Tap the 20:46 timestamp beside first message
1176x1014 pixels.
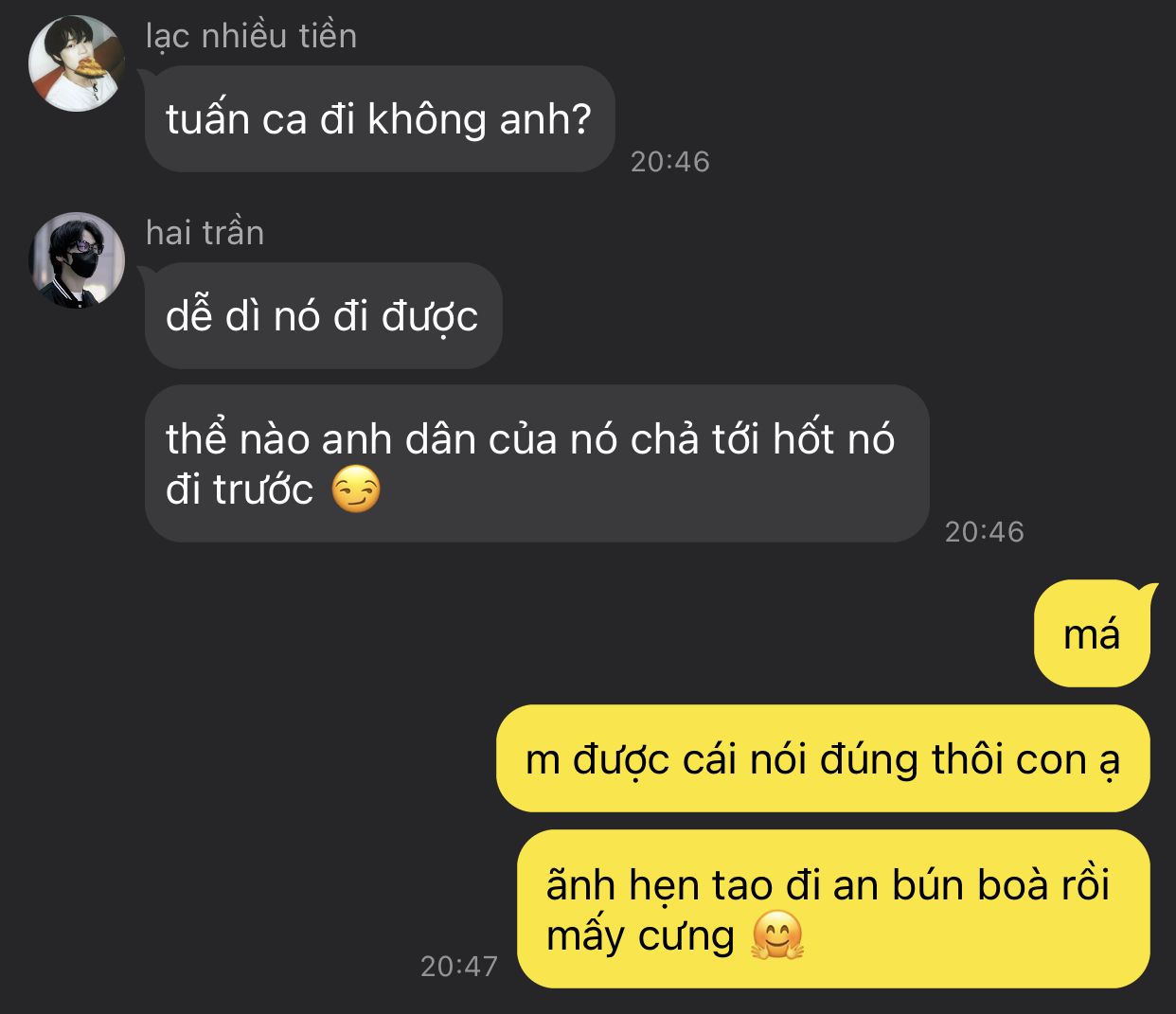click(670, 162)
